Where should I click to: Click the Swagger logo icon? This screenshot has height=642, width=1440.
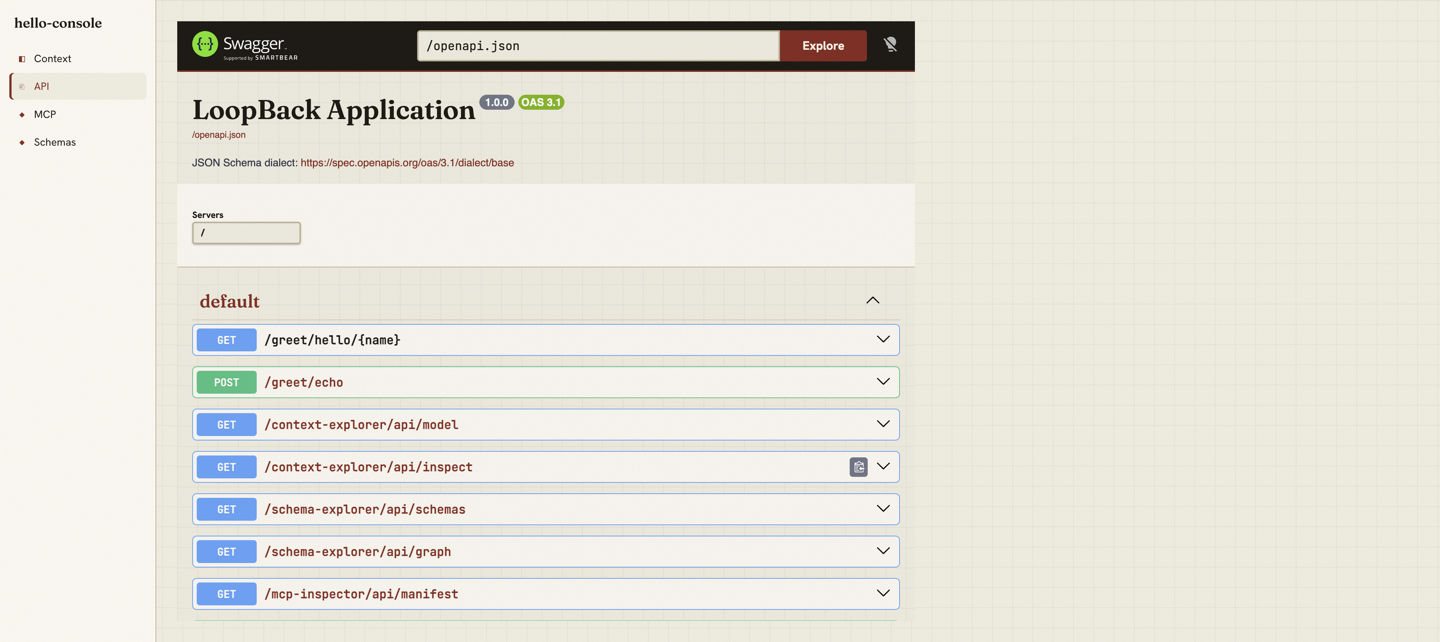[x=205, y=44]
